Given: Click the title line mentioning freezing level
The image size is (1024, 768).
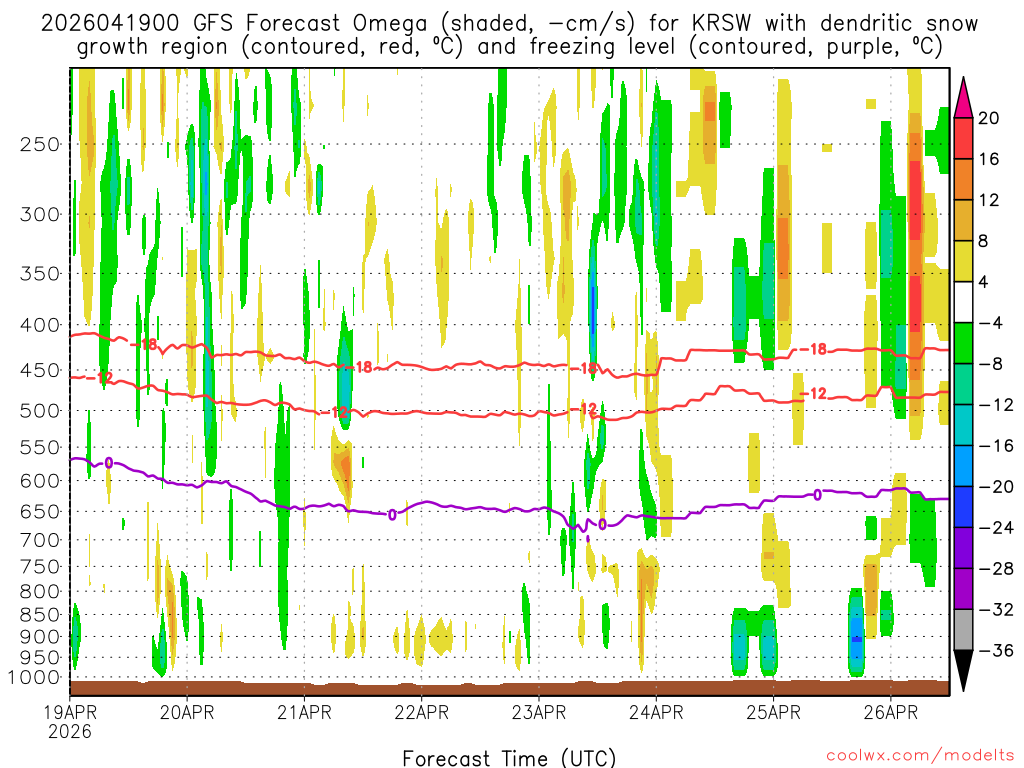Looking at the screenshot, I should coord(509,47).
